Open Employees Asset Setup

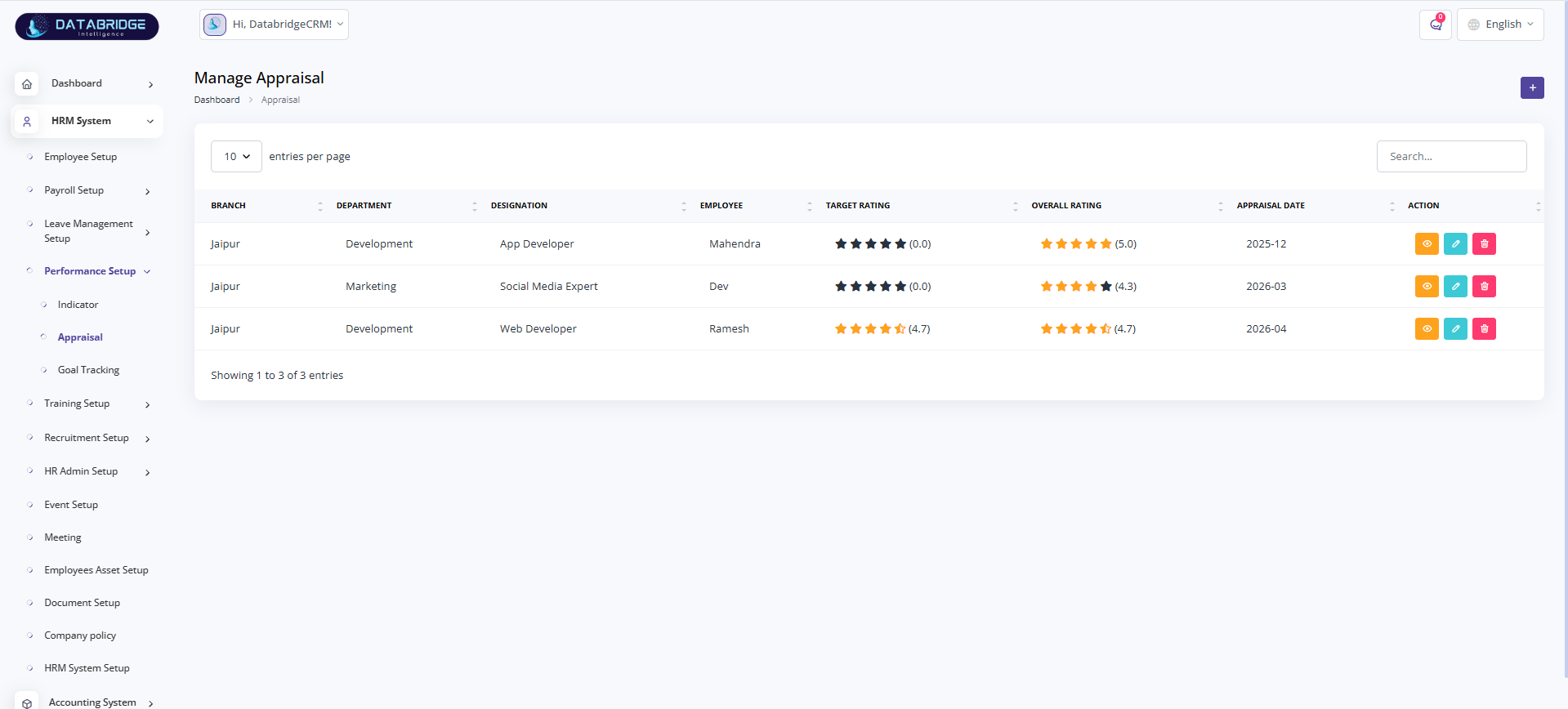tap(96, 570)
